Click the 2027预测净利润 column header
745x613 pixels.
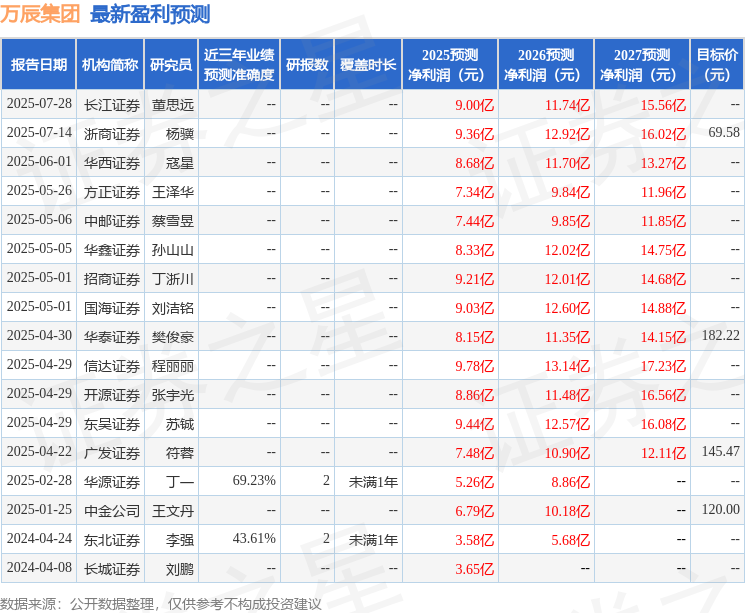coord(642,64)
